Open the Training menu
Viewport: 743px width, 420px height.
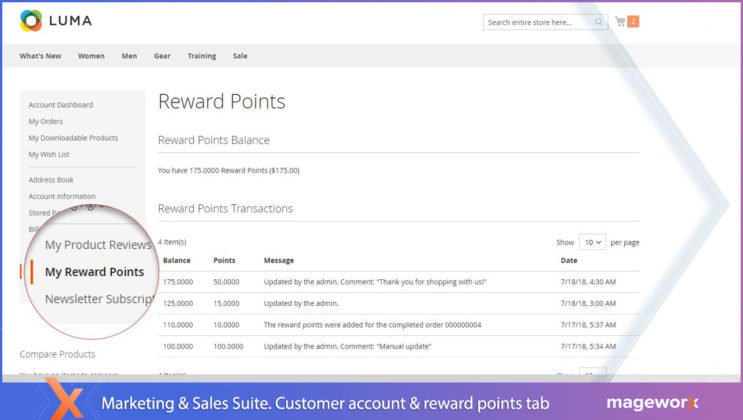point(202,56)
